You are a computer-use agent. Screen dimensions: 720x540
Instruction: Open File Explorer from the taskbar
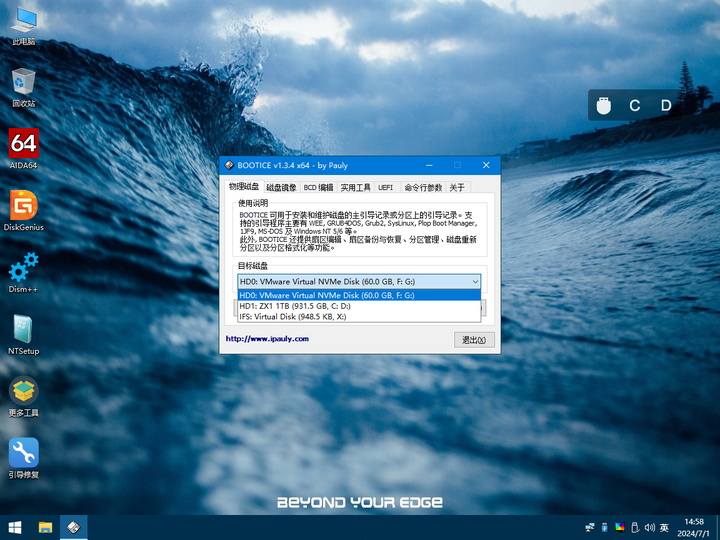point(45,527)
